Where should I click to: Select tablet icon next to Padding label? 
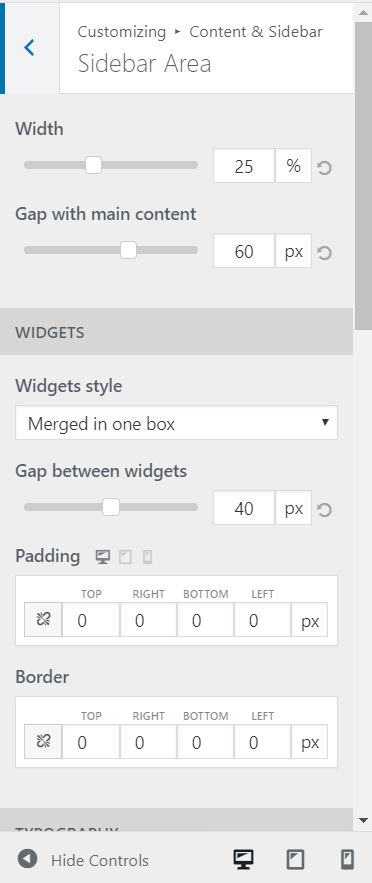(125, 557)
